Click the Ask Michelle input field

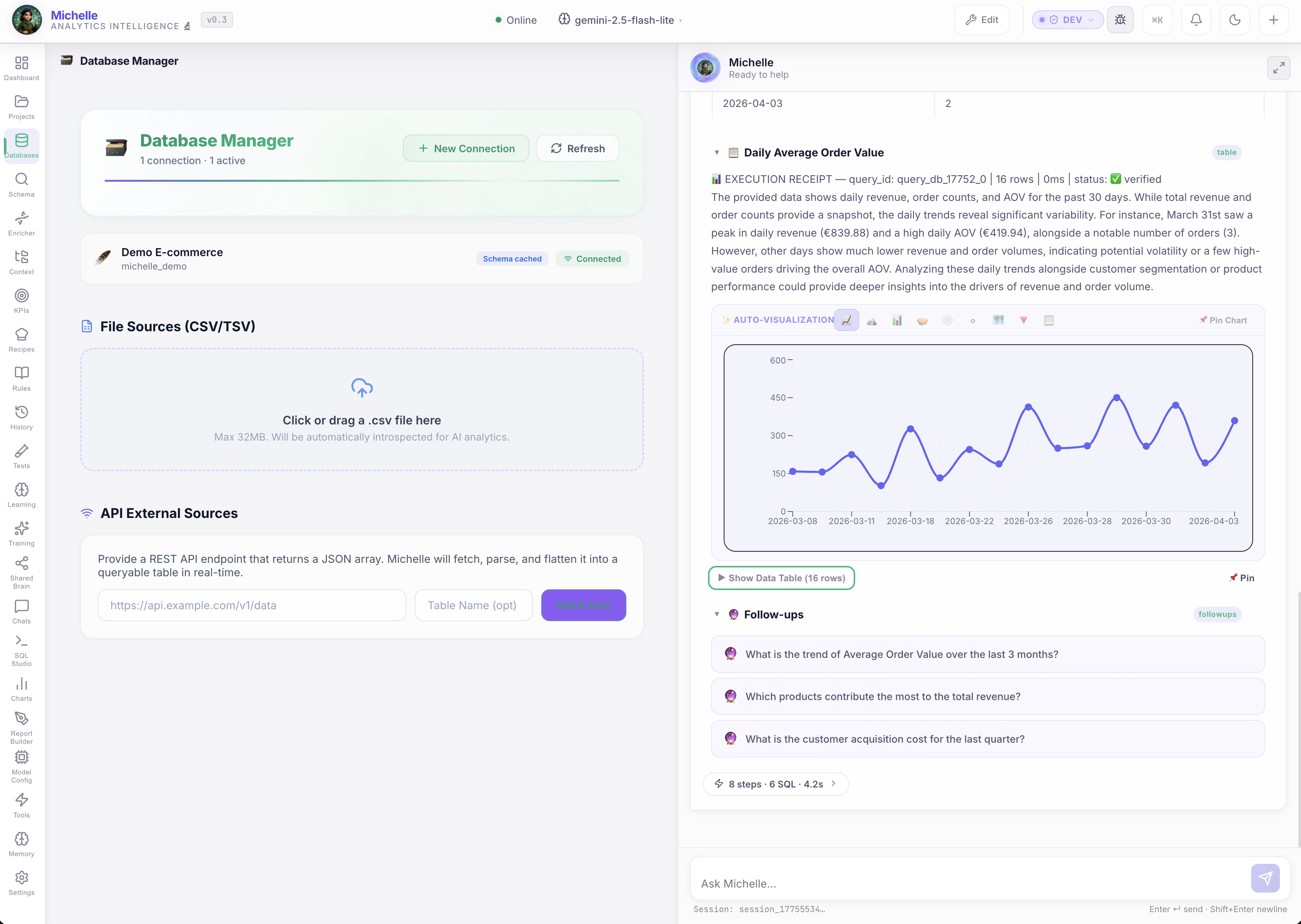[967, 883]
